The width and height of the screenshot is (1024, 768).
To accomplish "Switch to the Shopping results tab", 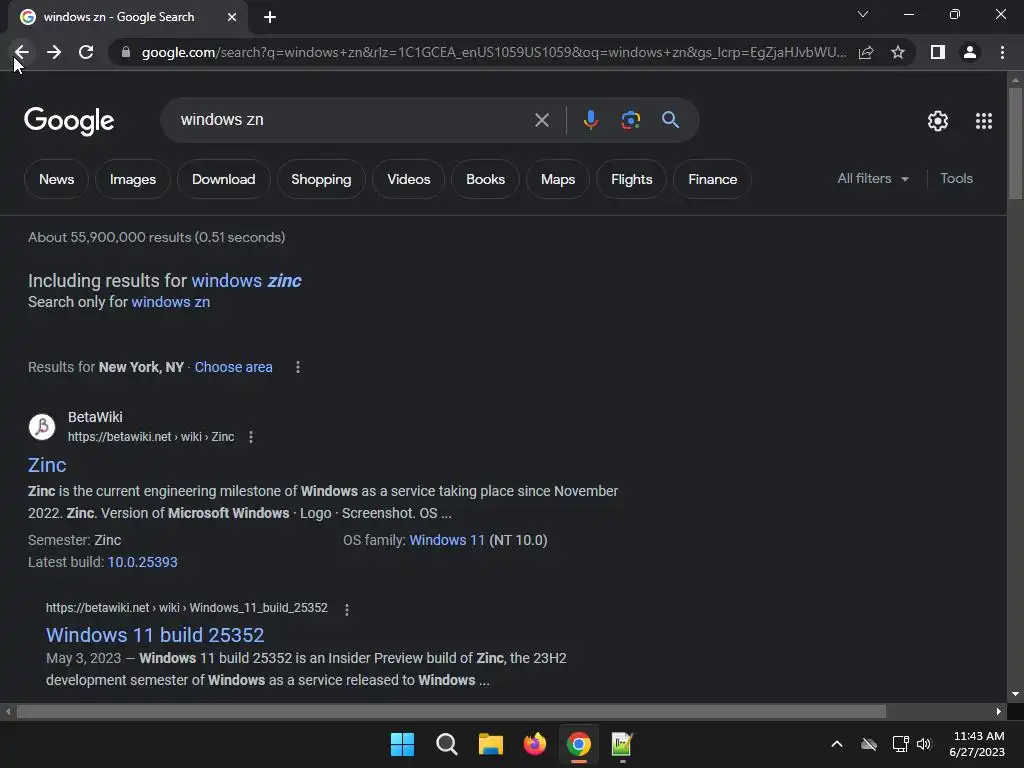I will click(x=321, y=179).
